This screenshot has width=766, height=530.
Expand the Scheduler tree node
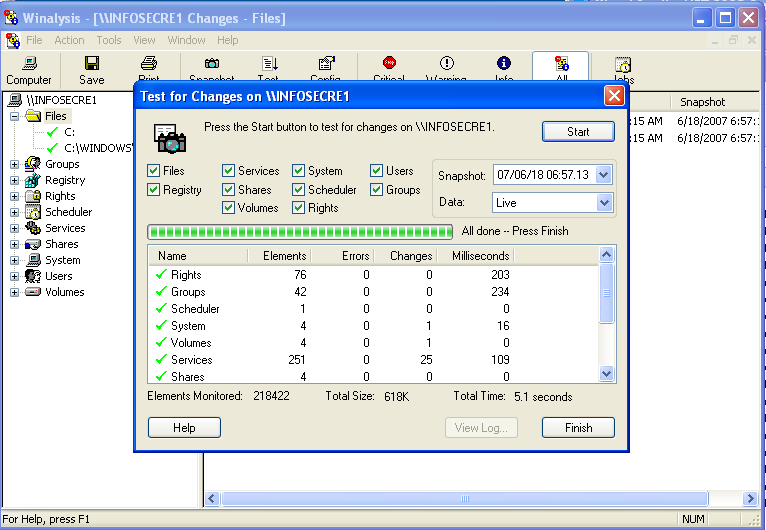[x=15, y=212]
